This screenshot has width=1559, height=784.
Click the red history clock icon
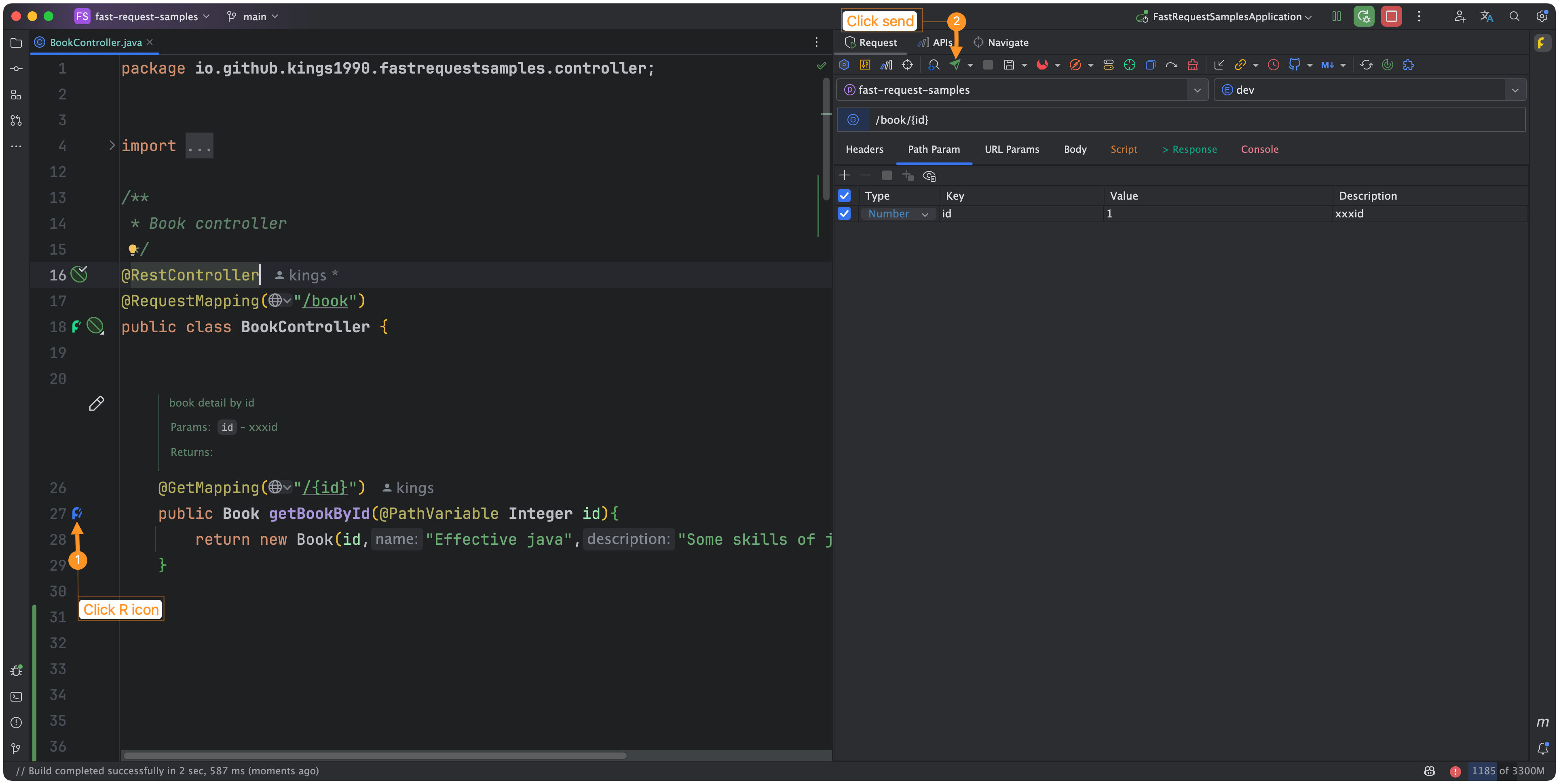click(x=1273, y=65)
